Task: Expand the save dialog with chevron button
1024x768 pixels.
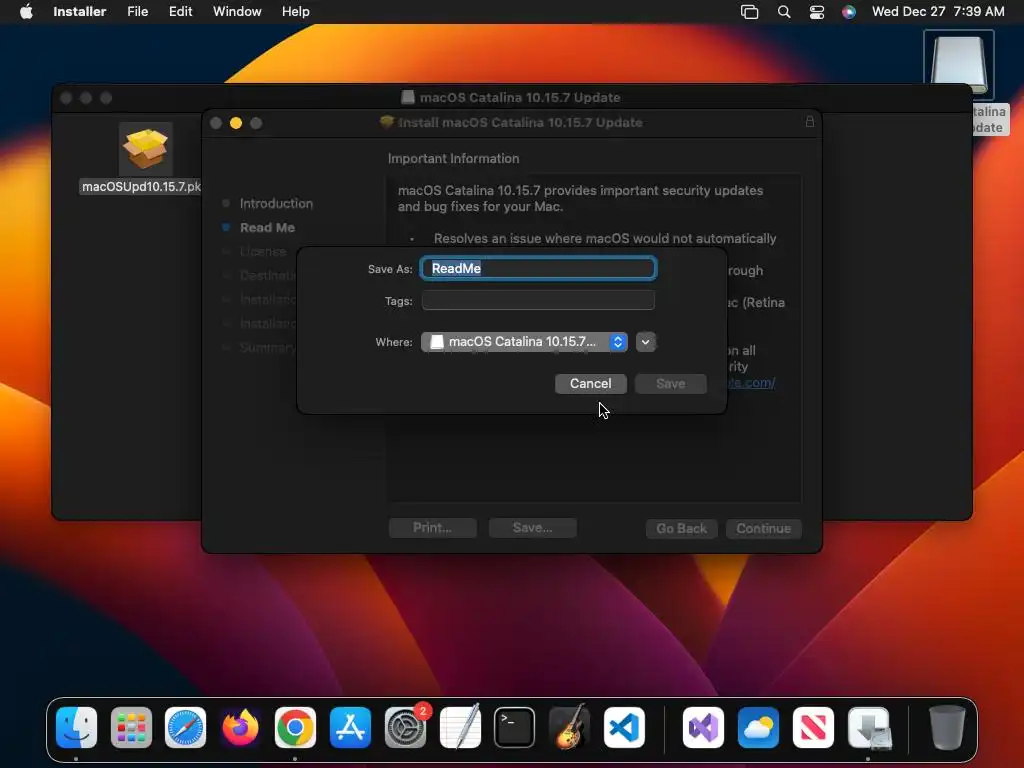Action: coord(645,342)
